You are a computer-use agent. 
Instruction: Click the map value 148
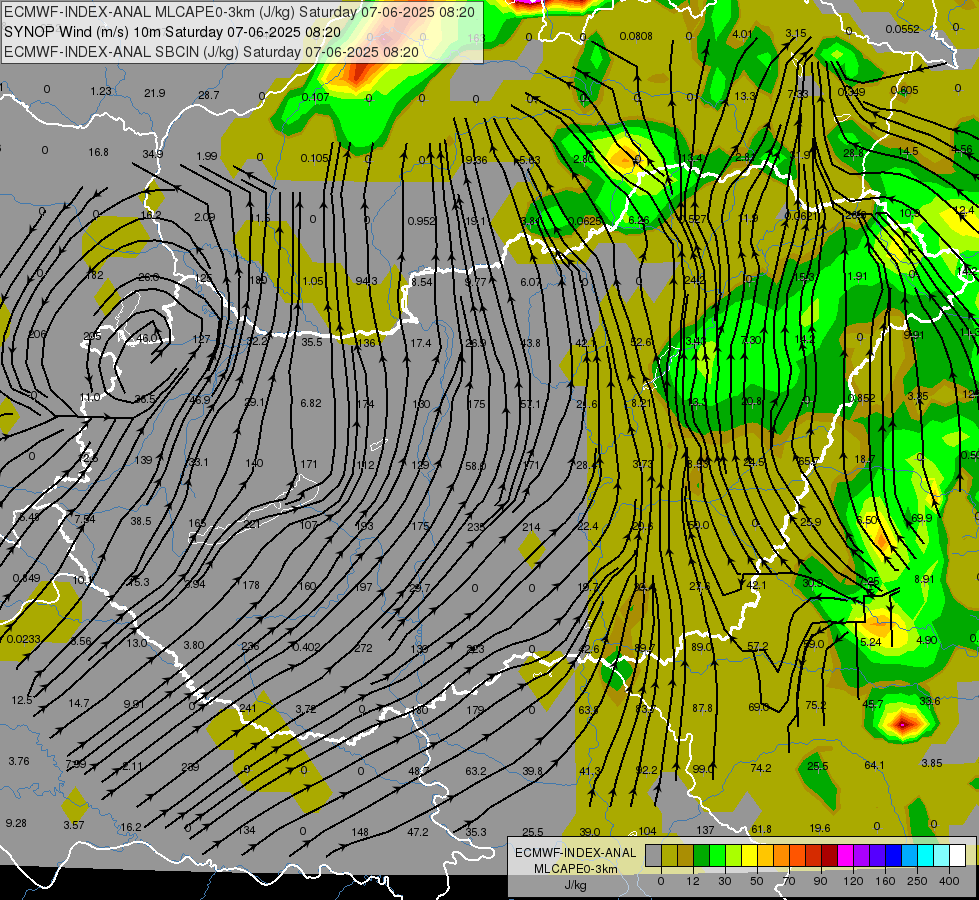pyautogui.click(x=360, y=832)
